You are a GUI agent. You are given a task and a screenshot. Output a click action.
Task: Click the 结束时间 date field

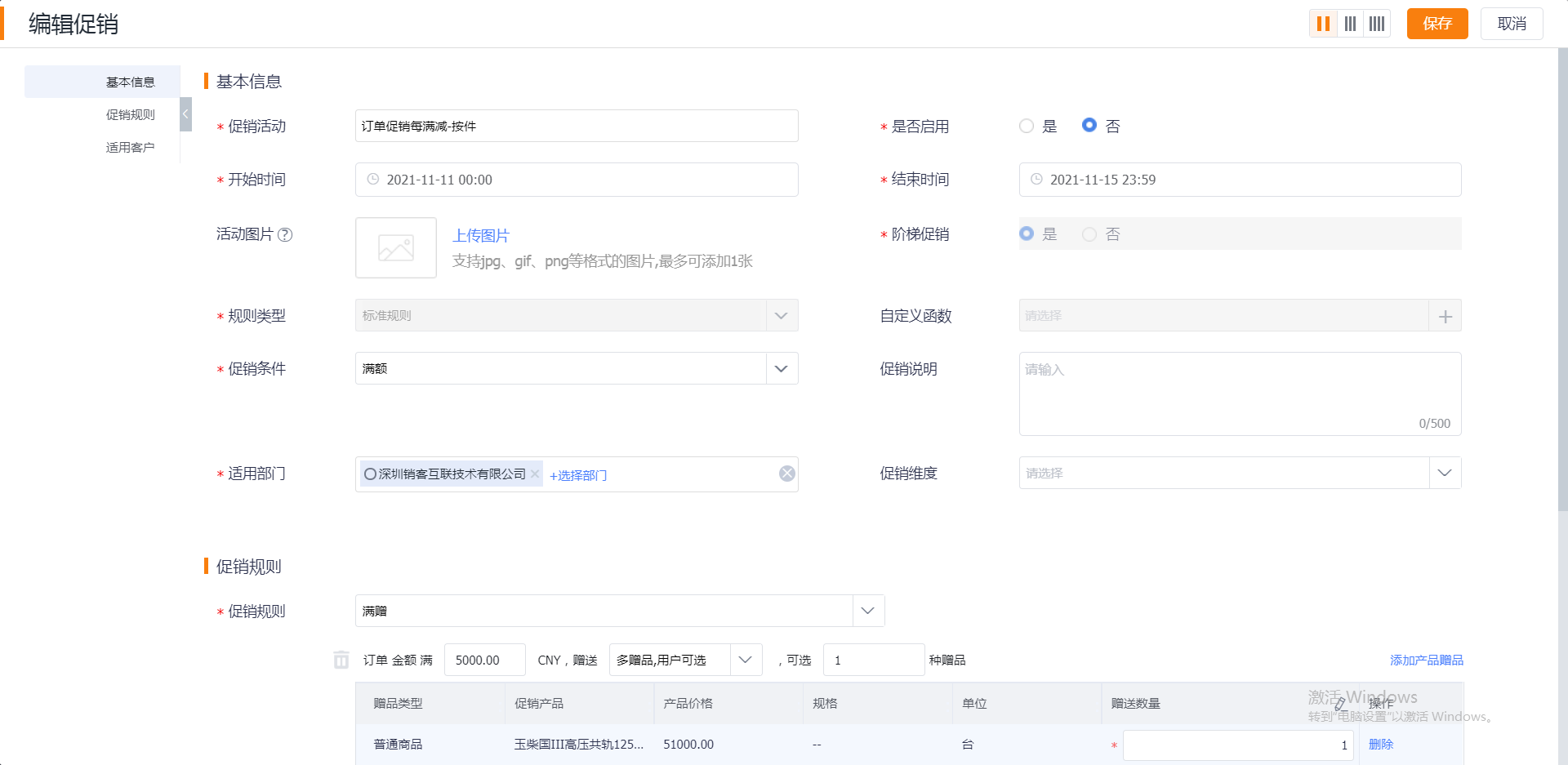[1240, 180]
